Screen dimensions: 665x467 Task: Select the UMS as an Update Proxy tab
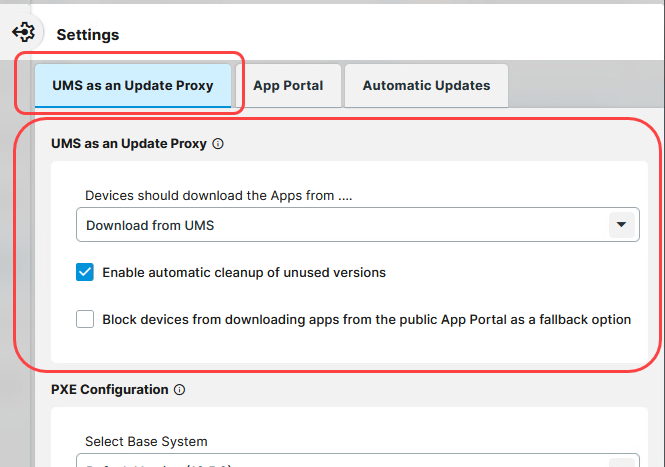click(x=133, y=86)
